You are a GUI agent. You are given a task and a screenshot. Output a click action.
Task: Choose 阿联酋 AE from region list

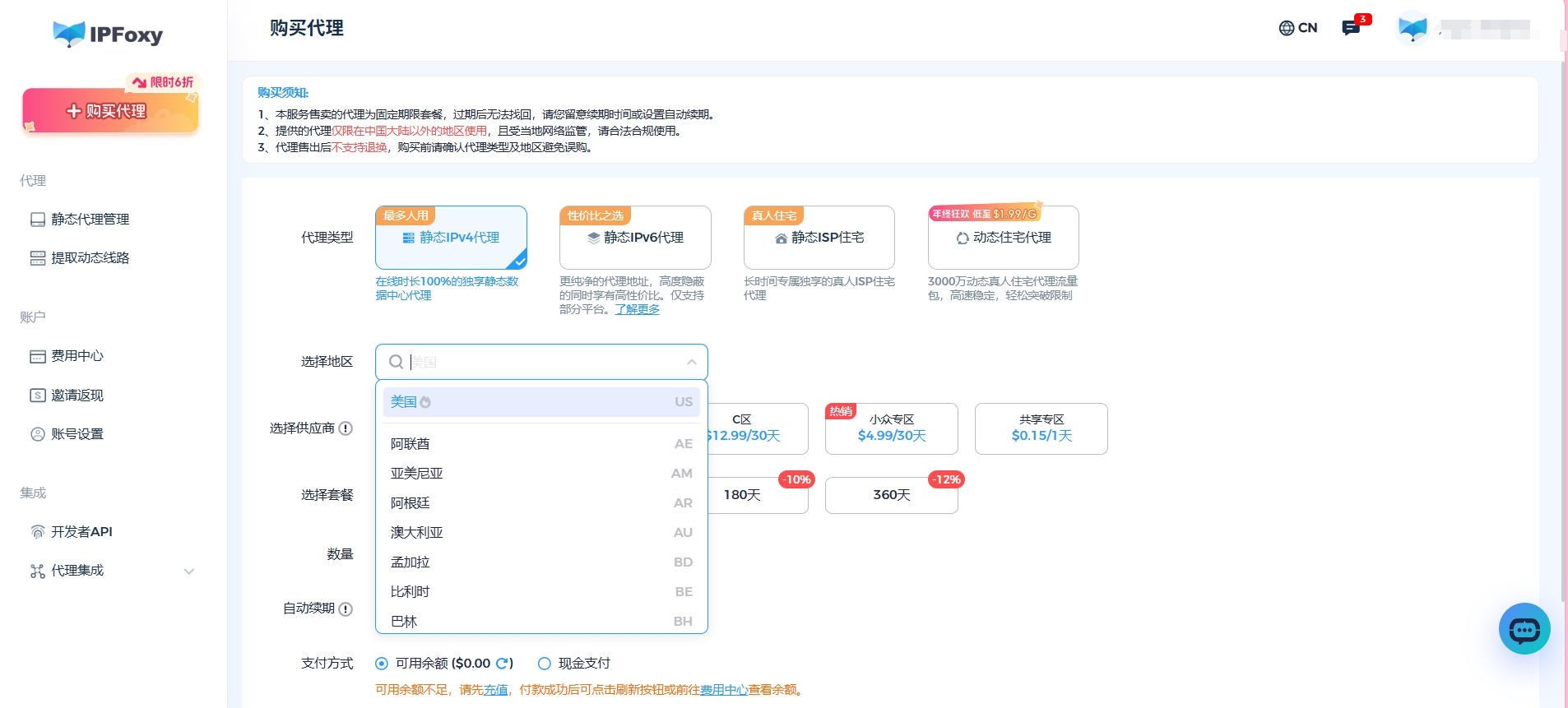pyautogui.click(x=541, y=444)
